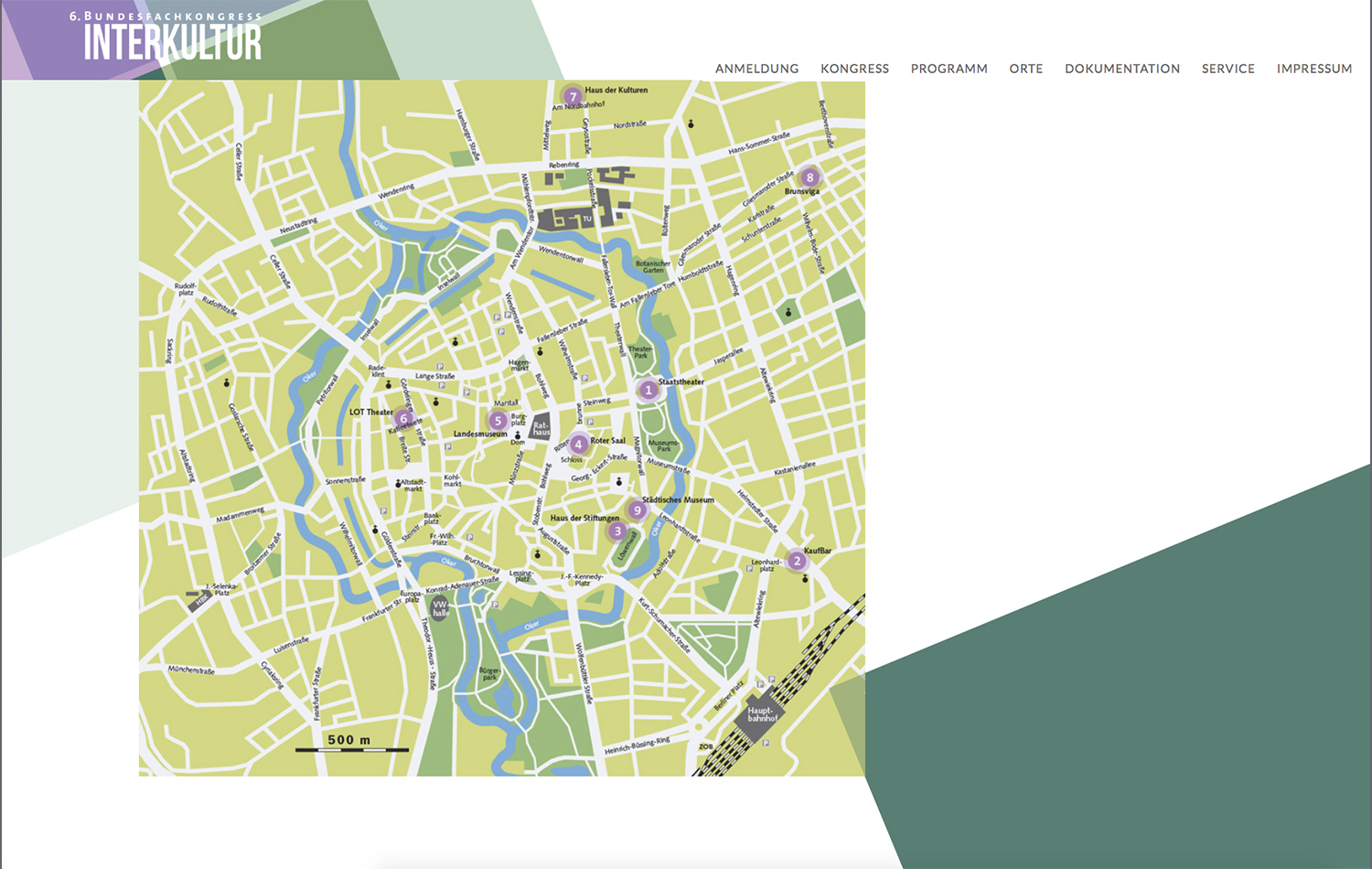Open the Kongress navigation menu
This screenshot has height=869, width=1372.
(x=854, y=69)
